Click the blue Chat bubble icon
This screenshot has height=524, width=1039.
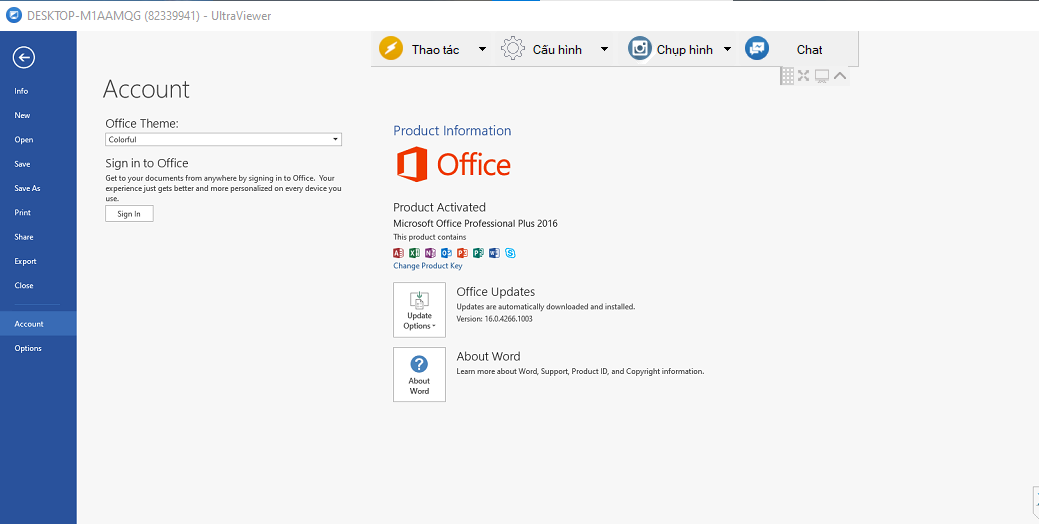click(x=757, y=48)
